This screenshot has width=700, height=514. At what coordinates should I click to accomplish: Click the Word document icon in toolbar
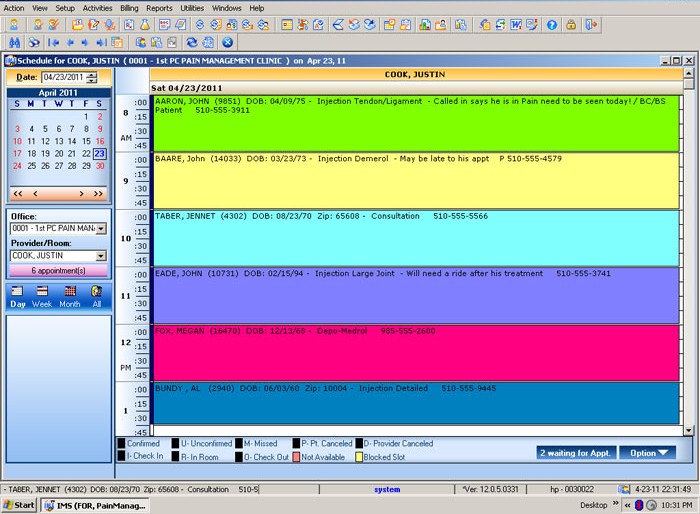tap(517, 25)
